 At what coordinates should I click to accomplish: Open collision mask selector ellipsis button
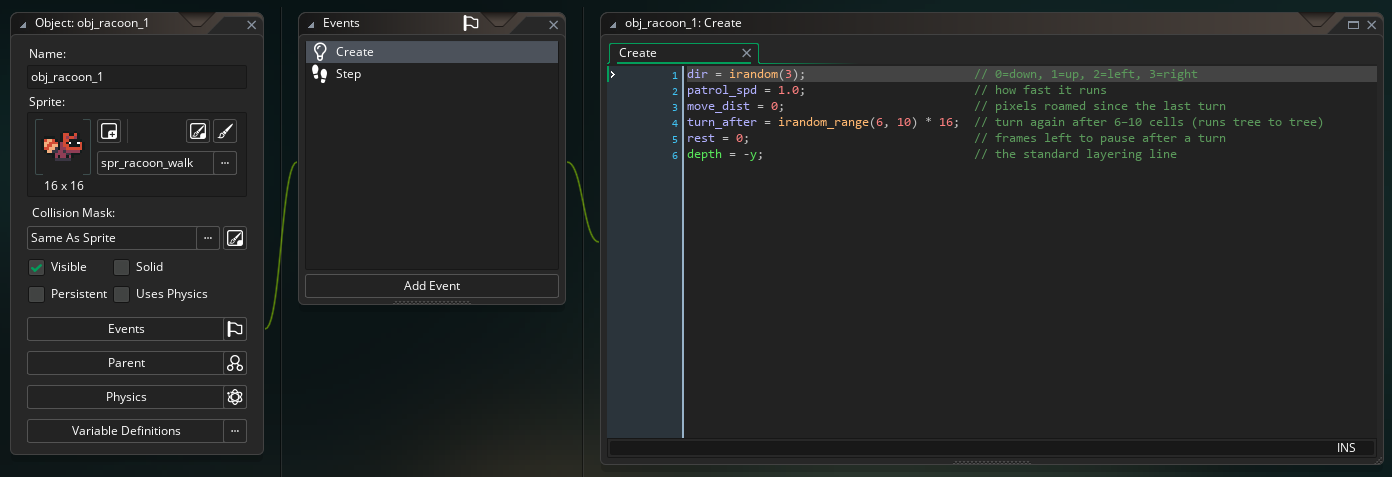pyautogui.click(x=208, y=238)
